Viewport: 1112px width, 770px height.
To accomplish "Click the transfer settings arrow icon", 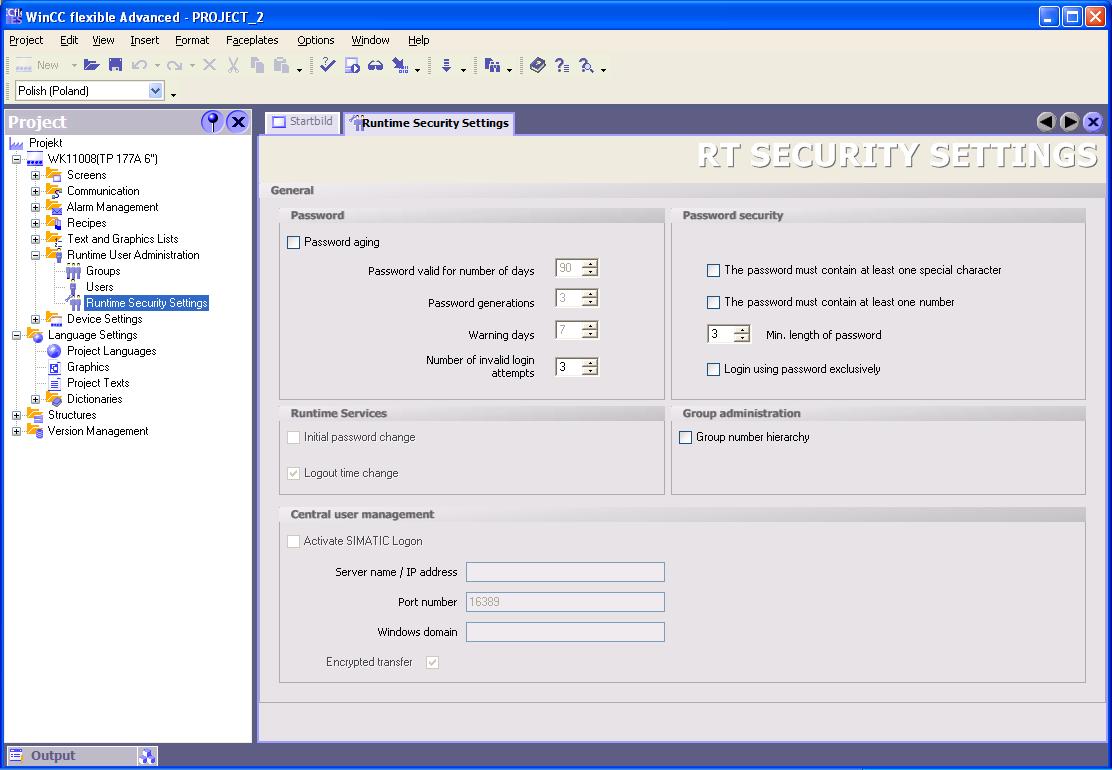I will pos(400,65).
